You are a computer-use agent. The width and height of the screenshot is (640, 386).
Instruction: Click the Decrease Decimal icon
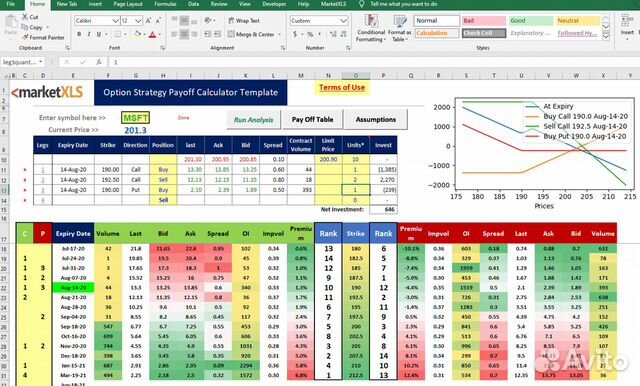343,34
